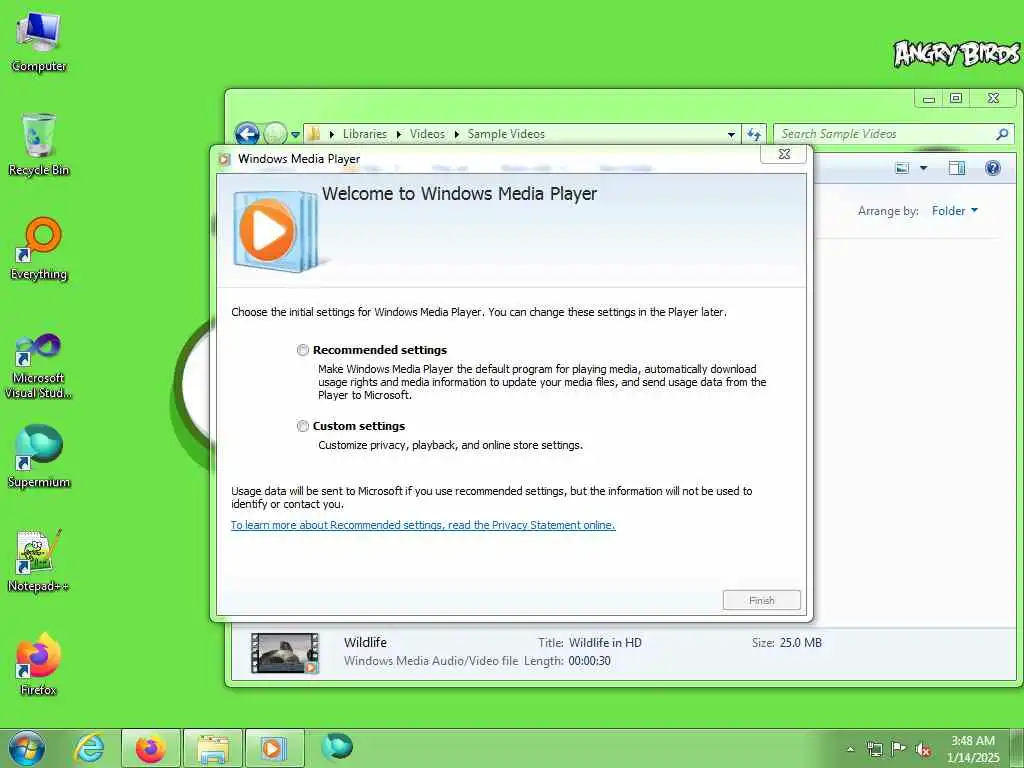Viewport: 1024px width, 768px height.
Task: Open the Arrange by Folder dropdown
Action: pyautogui.click(x=954, y=211)
